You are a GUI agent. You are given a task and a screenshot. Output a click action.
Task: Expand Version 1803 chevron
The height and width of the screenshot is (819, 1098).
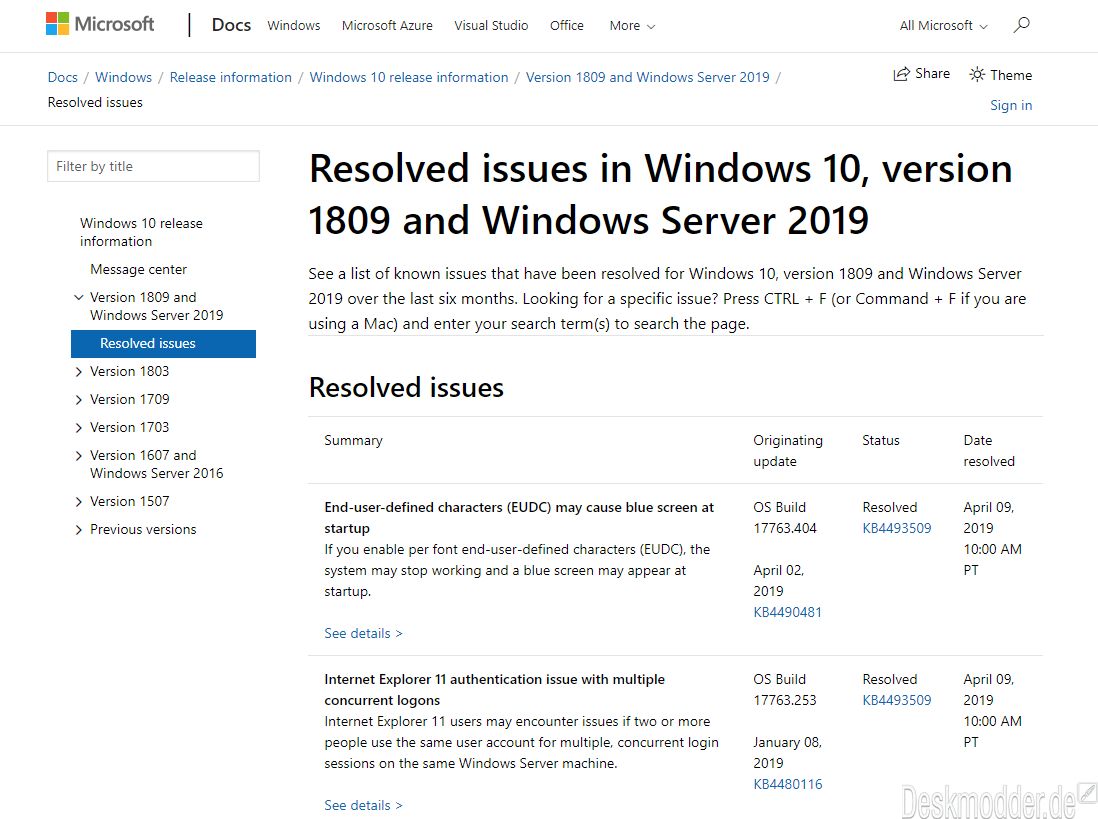click(x=78, y=372)
